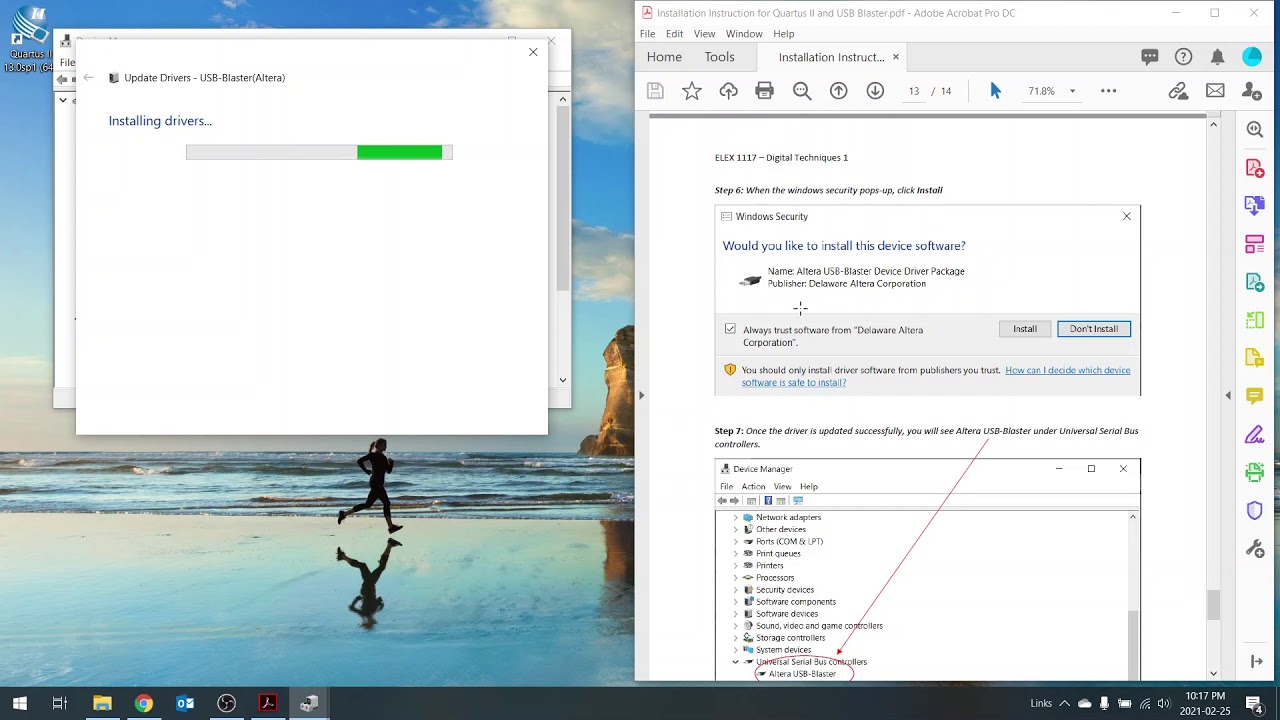Open the green Scan & OCR tool

click(x=1255, y=473)
